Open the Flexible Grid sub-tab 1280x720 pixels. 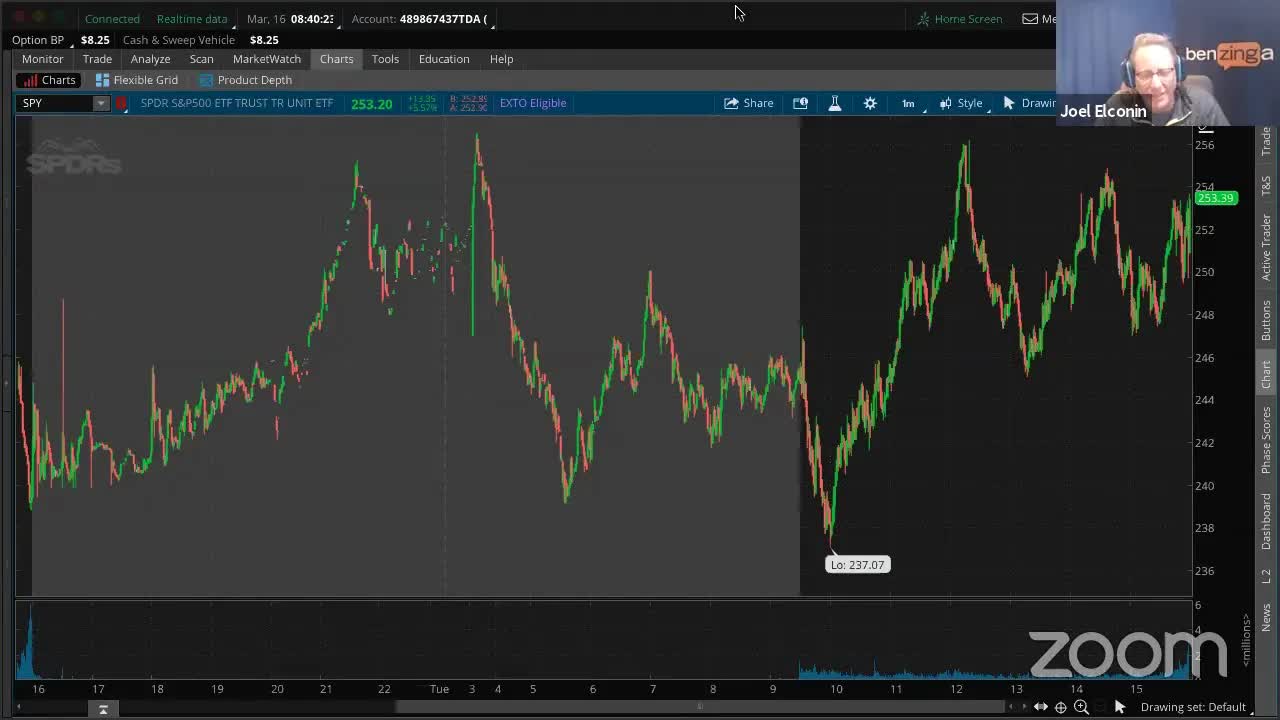(x=137, y=80)
